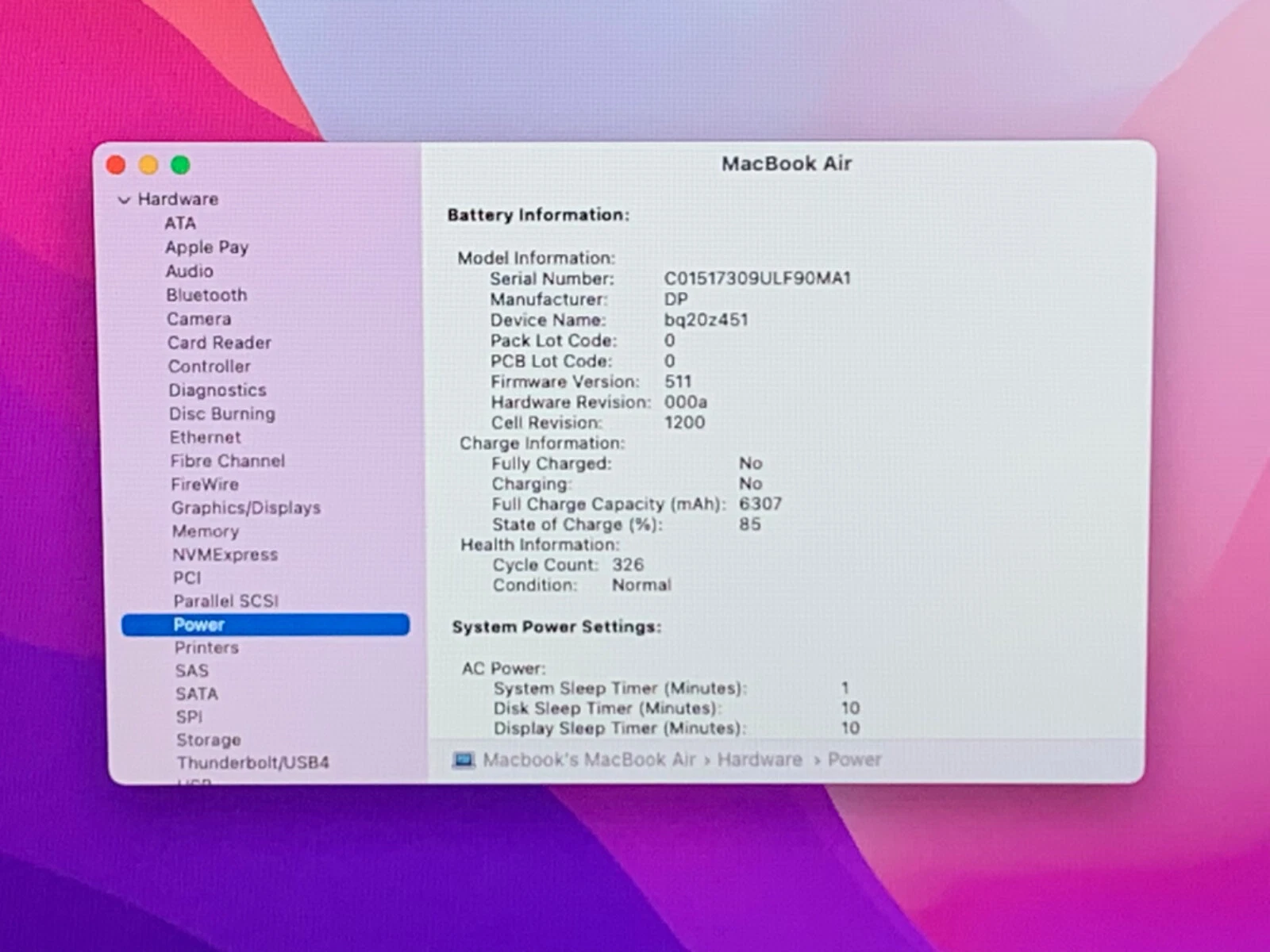Click the Model Information label
This screenshot has width=1270, height=952.
[x=537, y=258]
